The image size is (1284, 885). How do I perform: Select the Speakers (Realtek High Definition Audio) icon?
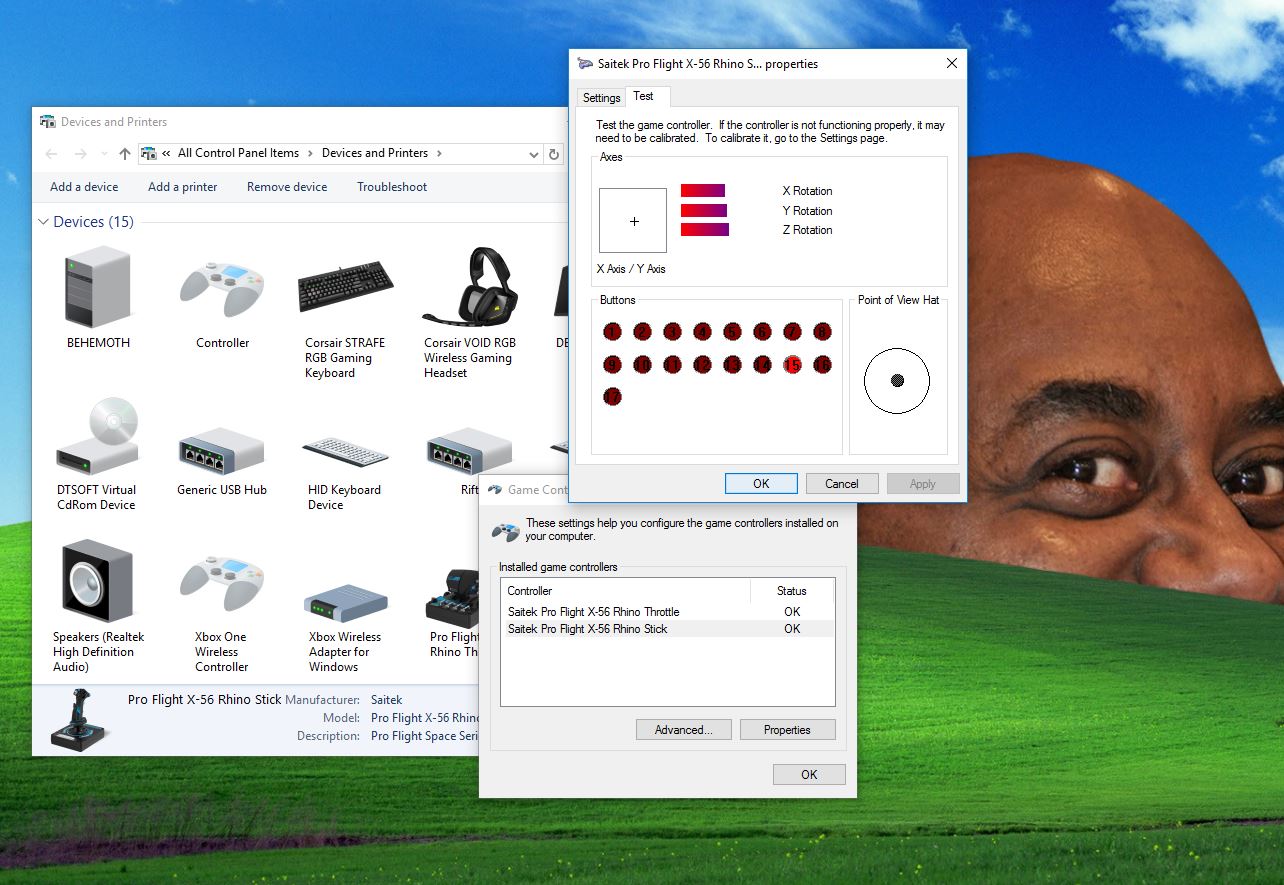98,581
